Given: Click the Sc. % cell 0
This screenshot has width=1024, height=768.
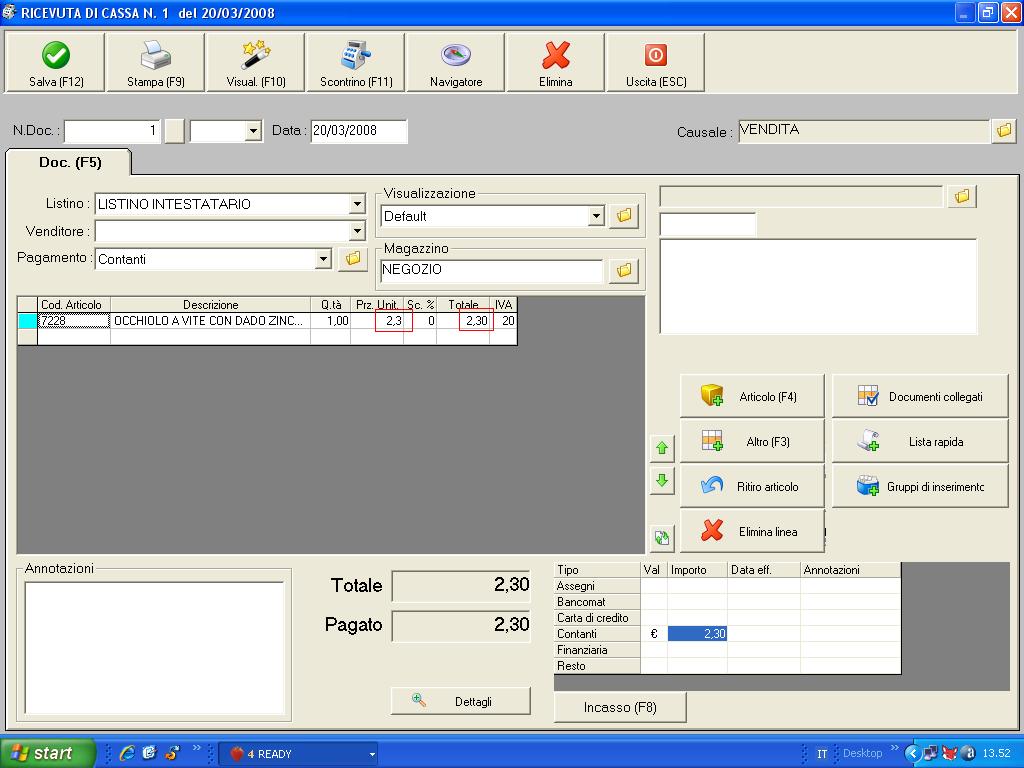Looking at the screenshot, I should [x=420, y=321].
